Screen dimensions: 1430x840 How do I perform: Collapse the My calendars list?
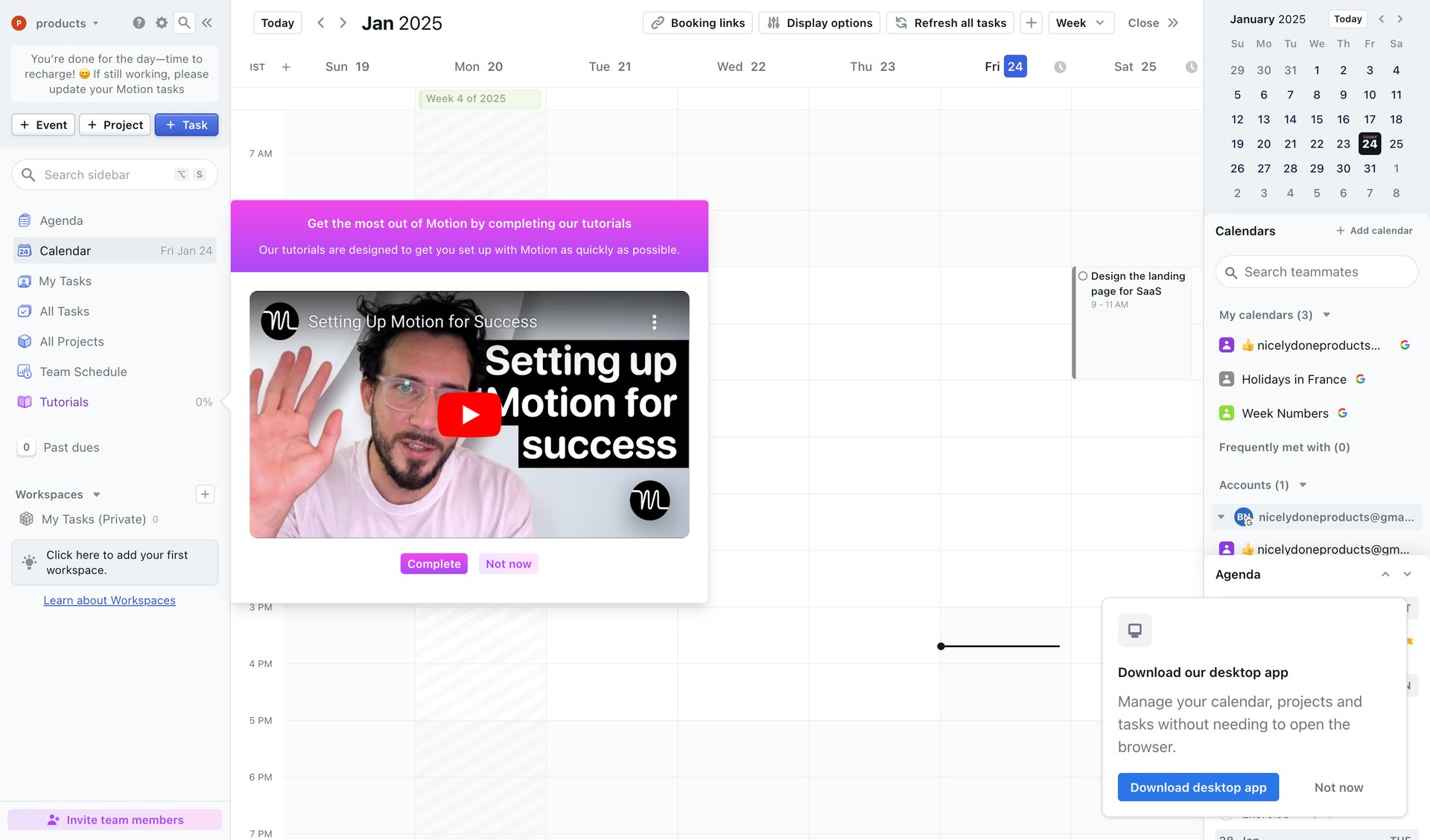[1326, 314]
